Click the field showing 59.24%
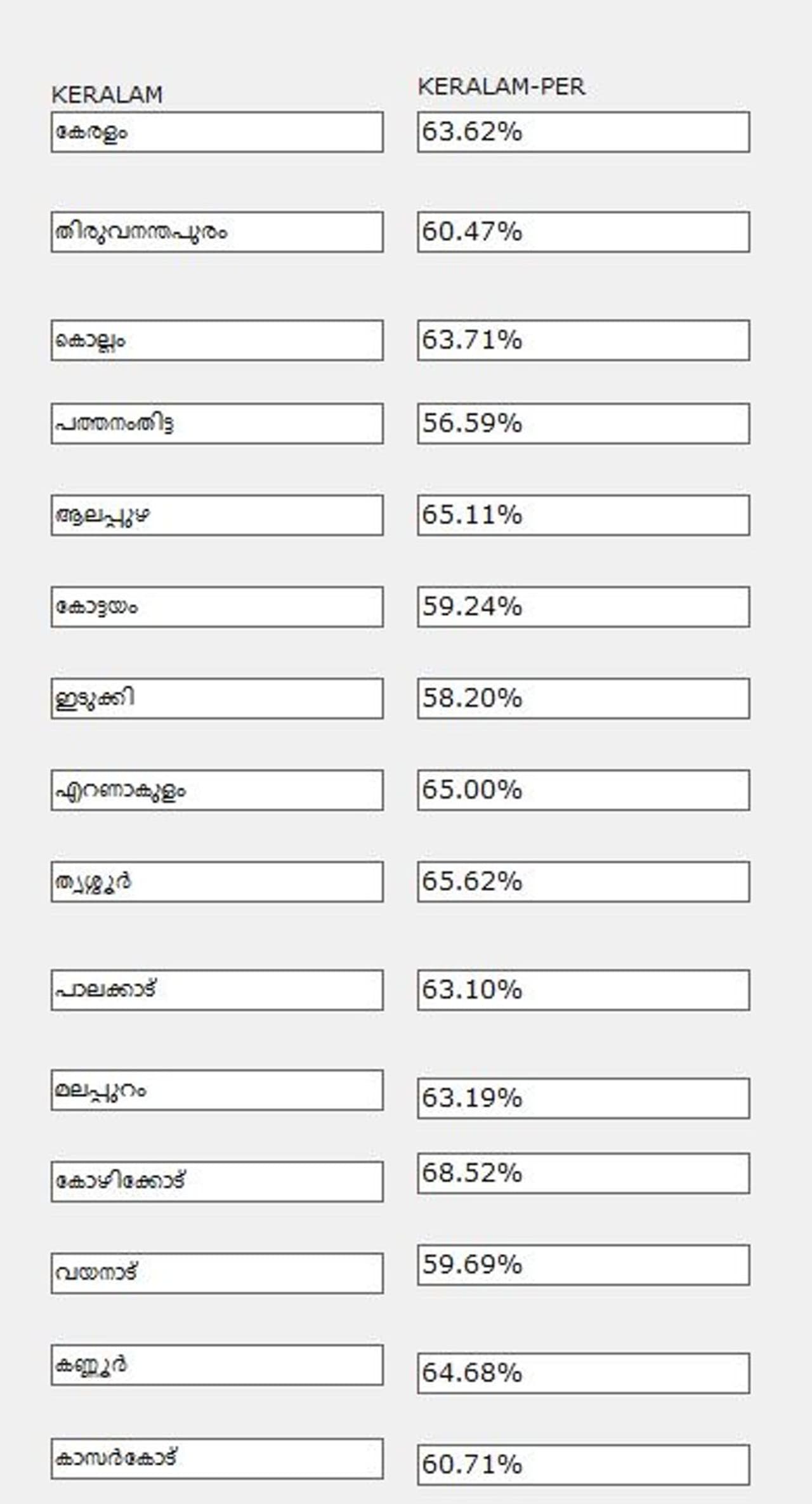The height and width of the screenshot is (1504, 812). (x=583, y=607)
